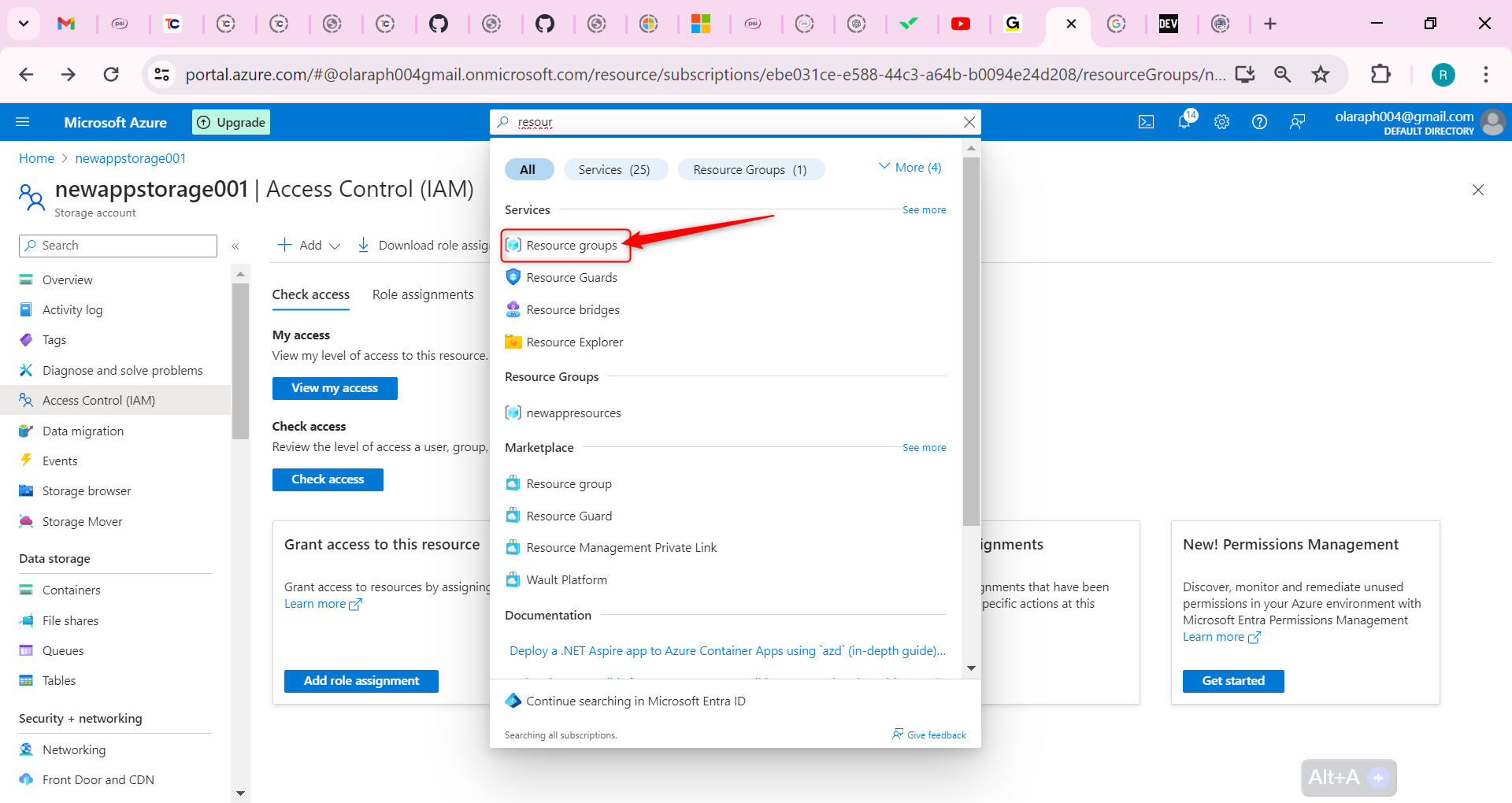The width and height of the screenshot is (1512, 803).
Task: Open the feedback person icon in top bar
Action: 1297,122
